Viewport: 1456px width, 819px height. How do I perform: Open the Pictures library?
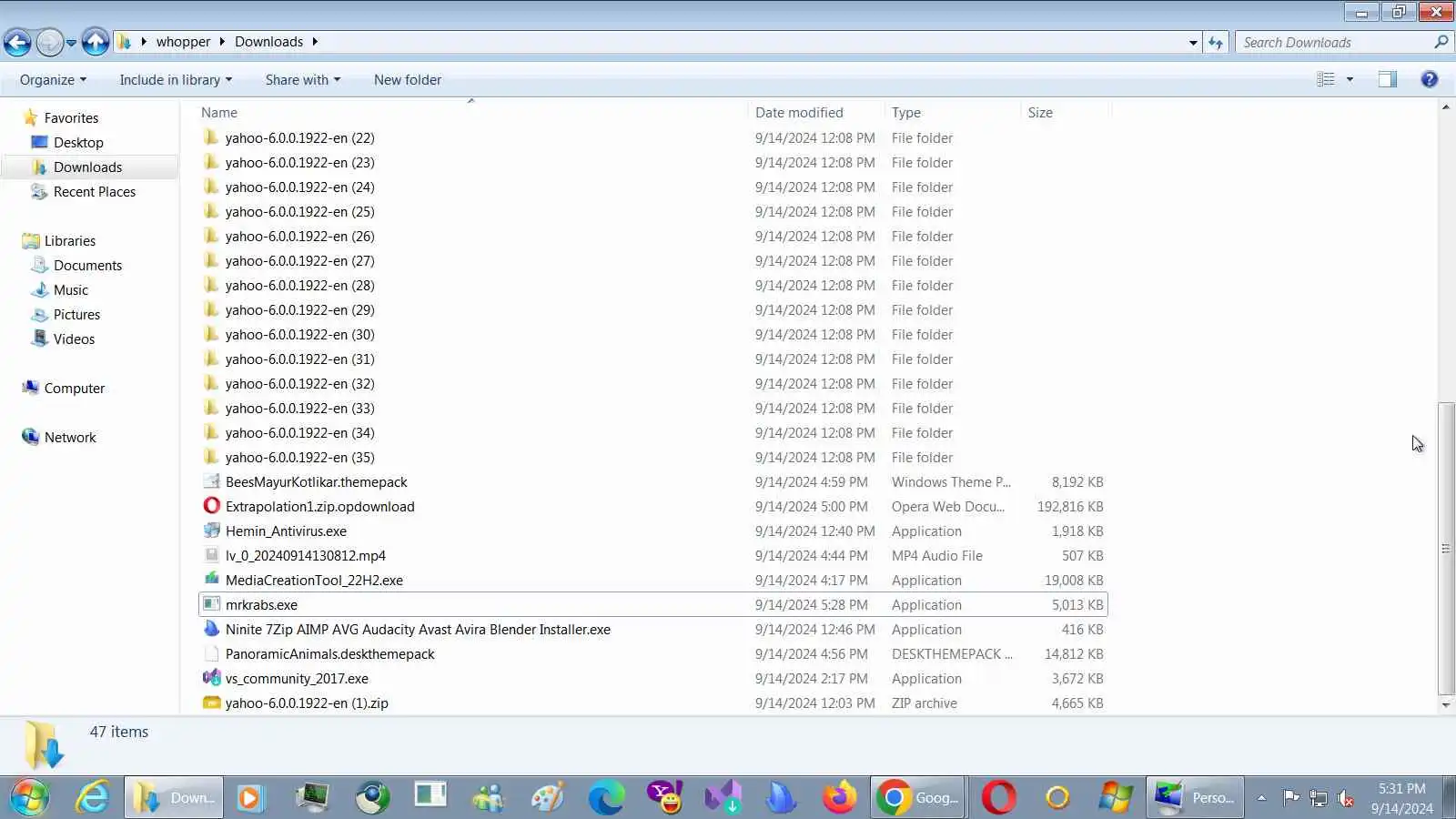tap(76, 314)
